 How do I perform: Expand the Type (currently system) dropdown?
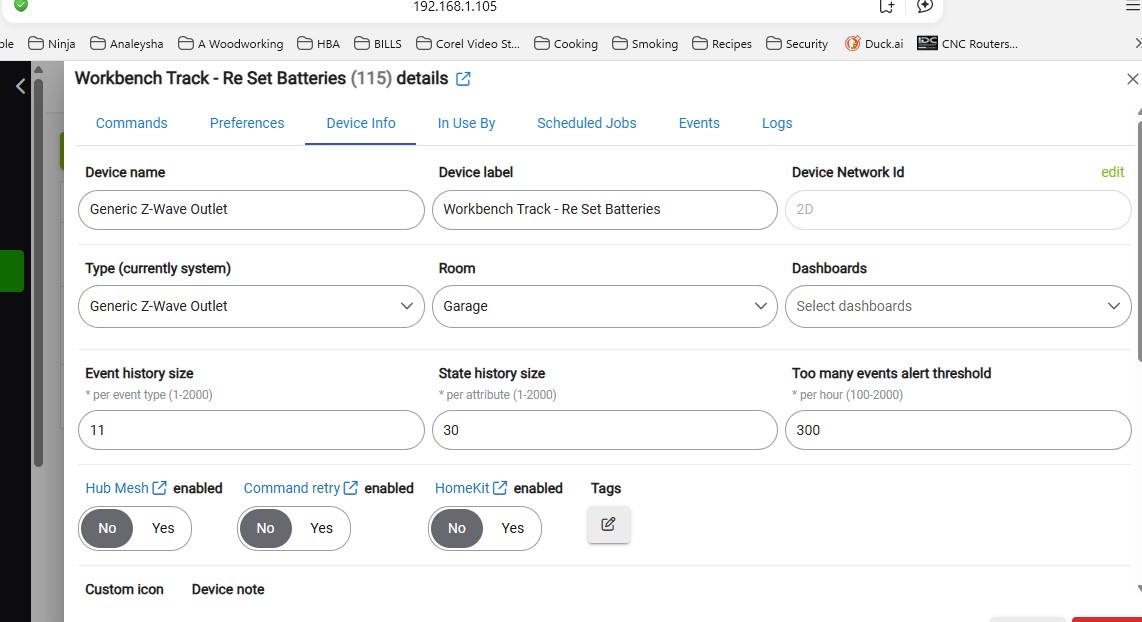coord(251,306)
